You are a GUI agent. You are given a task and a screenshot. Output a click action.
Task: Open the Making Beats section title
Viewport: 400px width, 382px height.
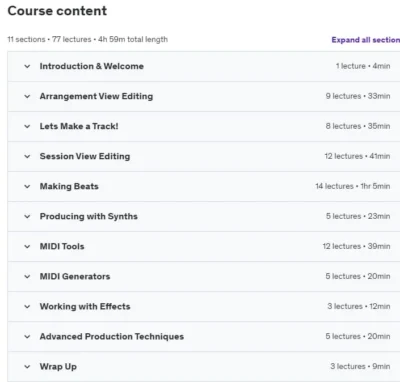(x=69, y=186)
